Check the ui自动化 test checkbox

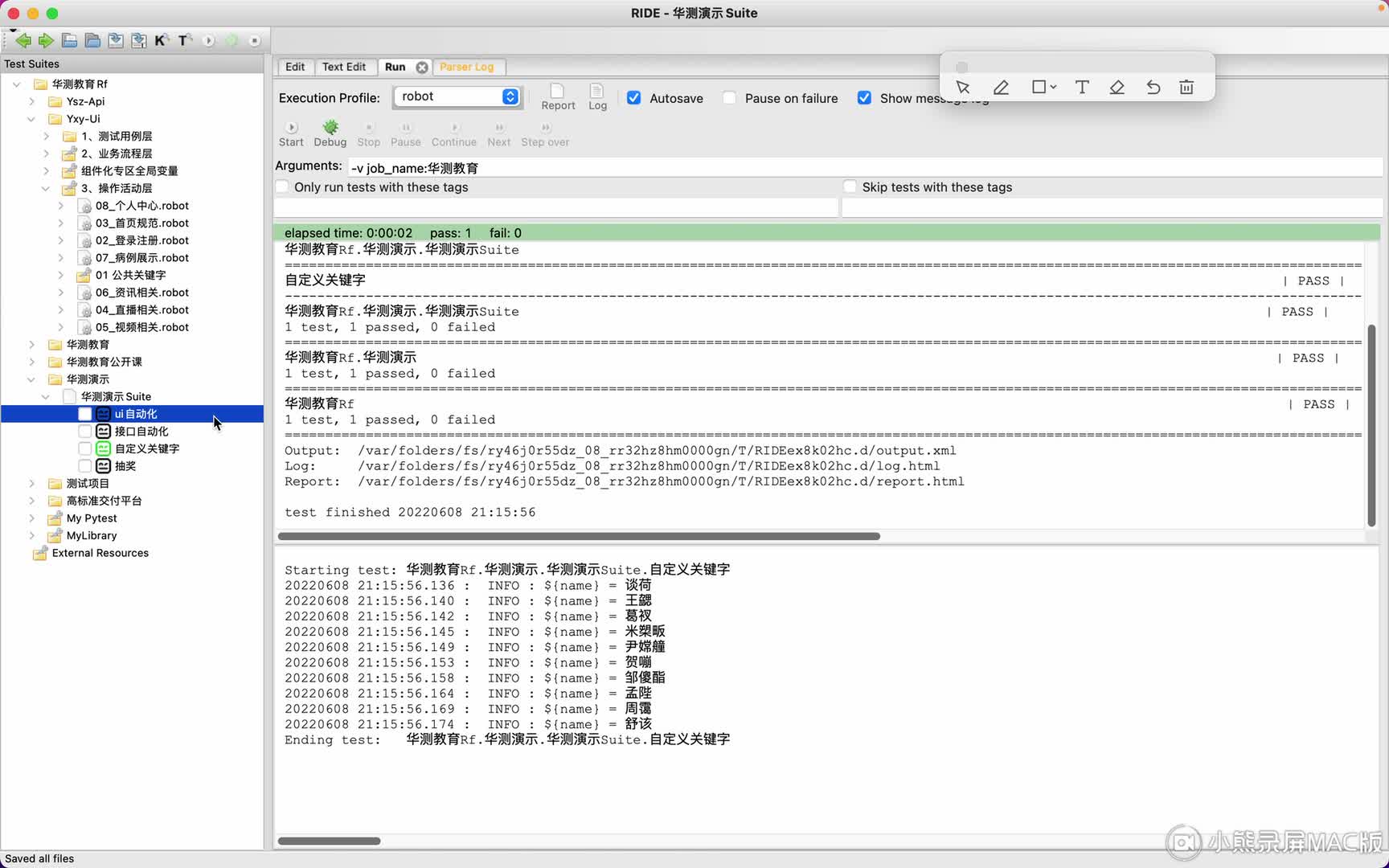pyautogui.click(x=84, y=414)
